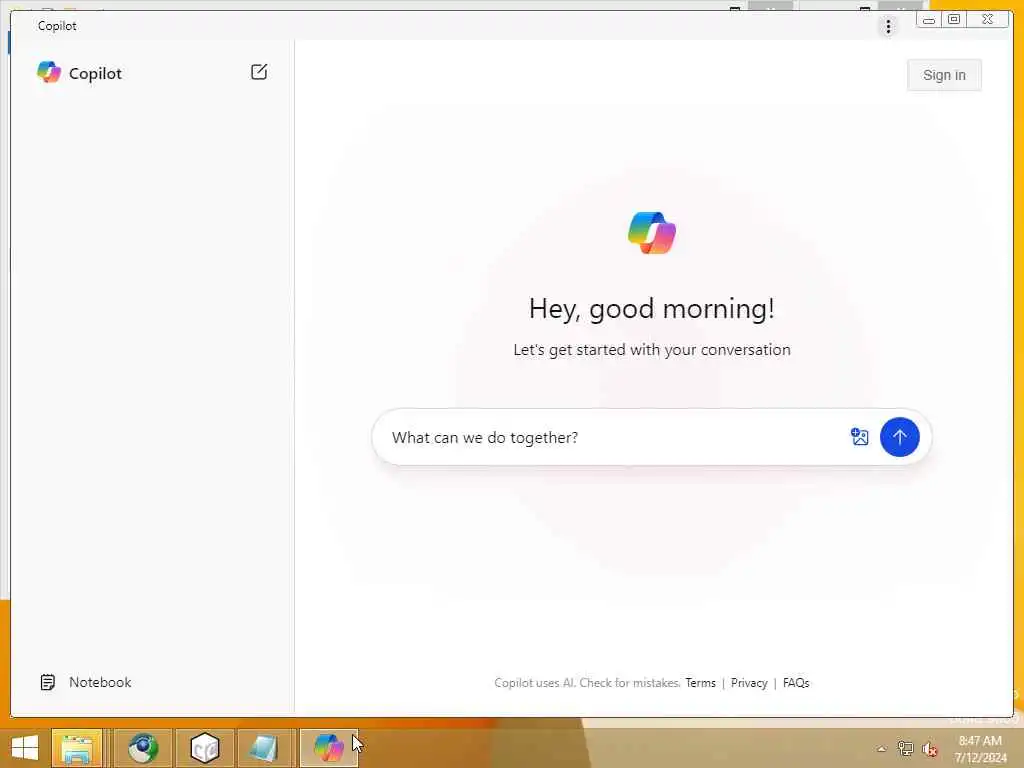Image resolution: width=1024 pixels, height=768 pixels.
Task: Open the cube app icon in the taskbar
Action: (x=204, y=748)
